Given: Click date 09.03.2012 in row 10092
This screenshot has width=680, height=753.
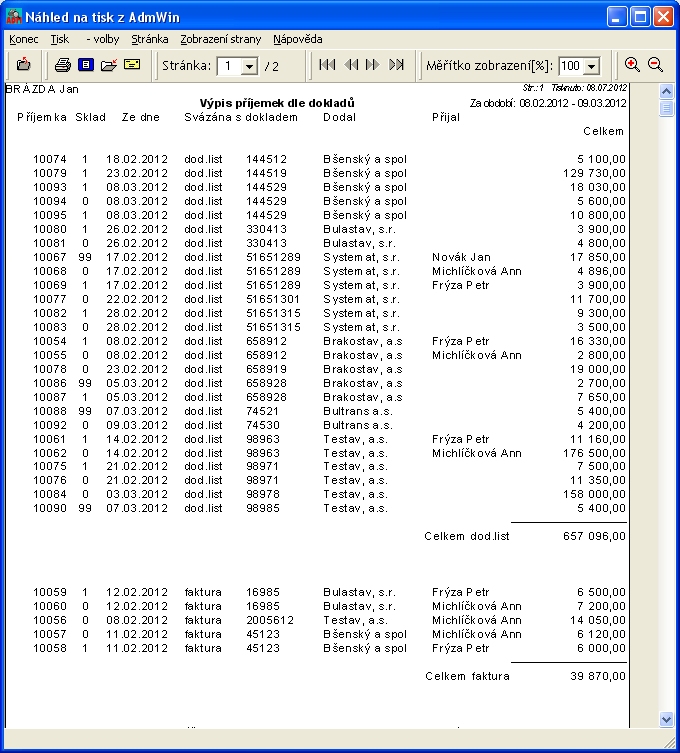Looking at the screenshot, I should click(x=137, y=425).
